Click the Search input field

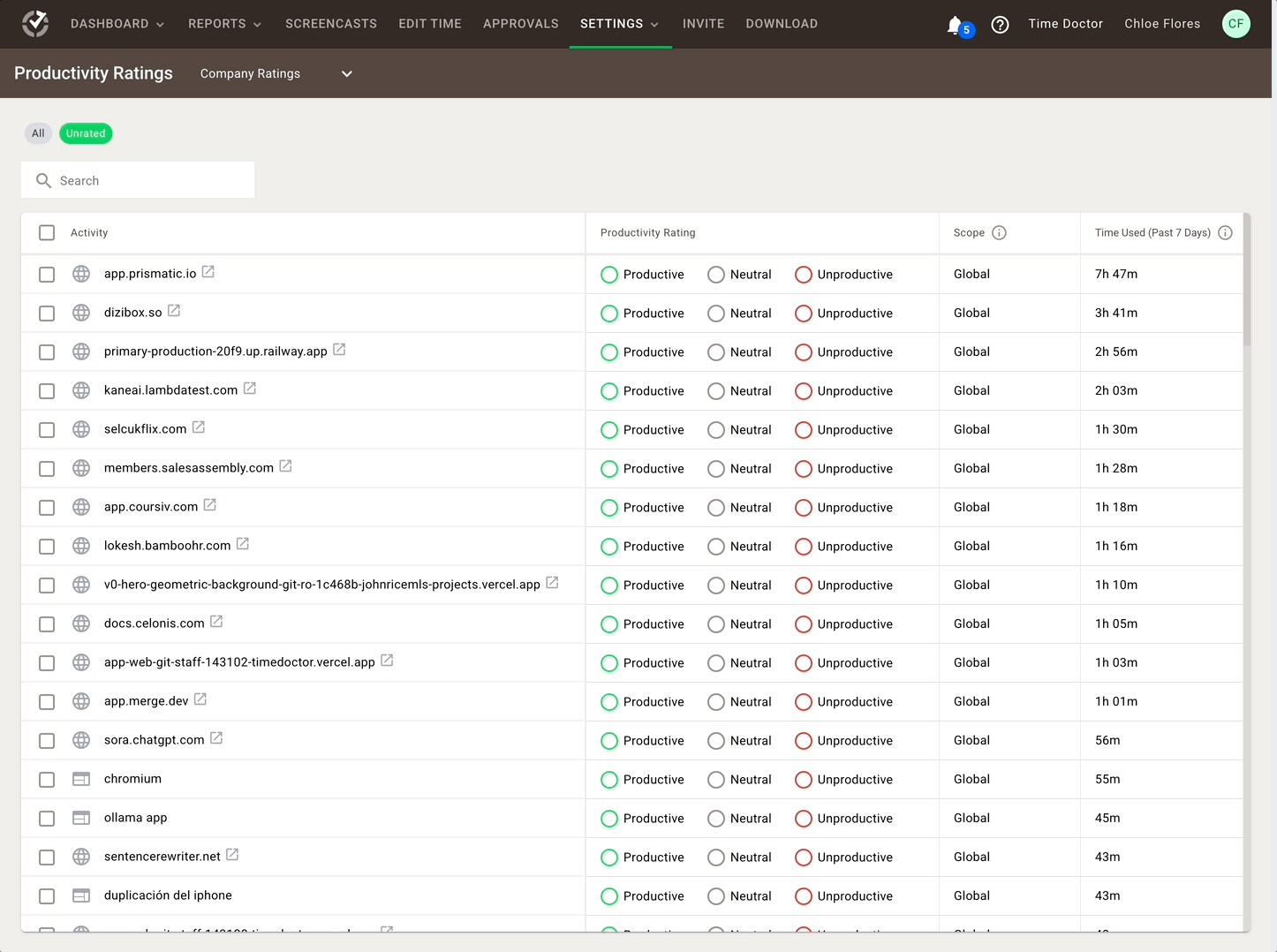pyautogui.click(x=138, y=180)
